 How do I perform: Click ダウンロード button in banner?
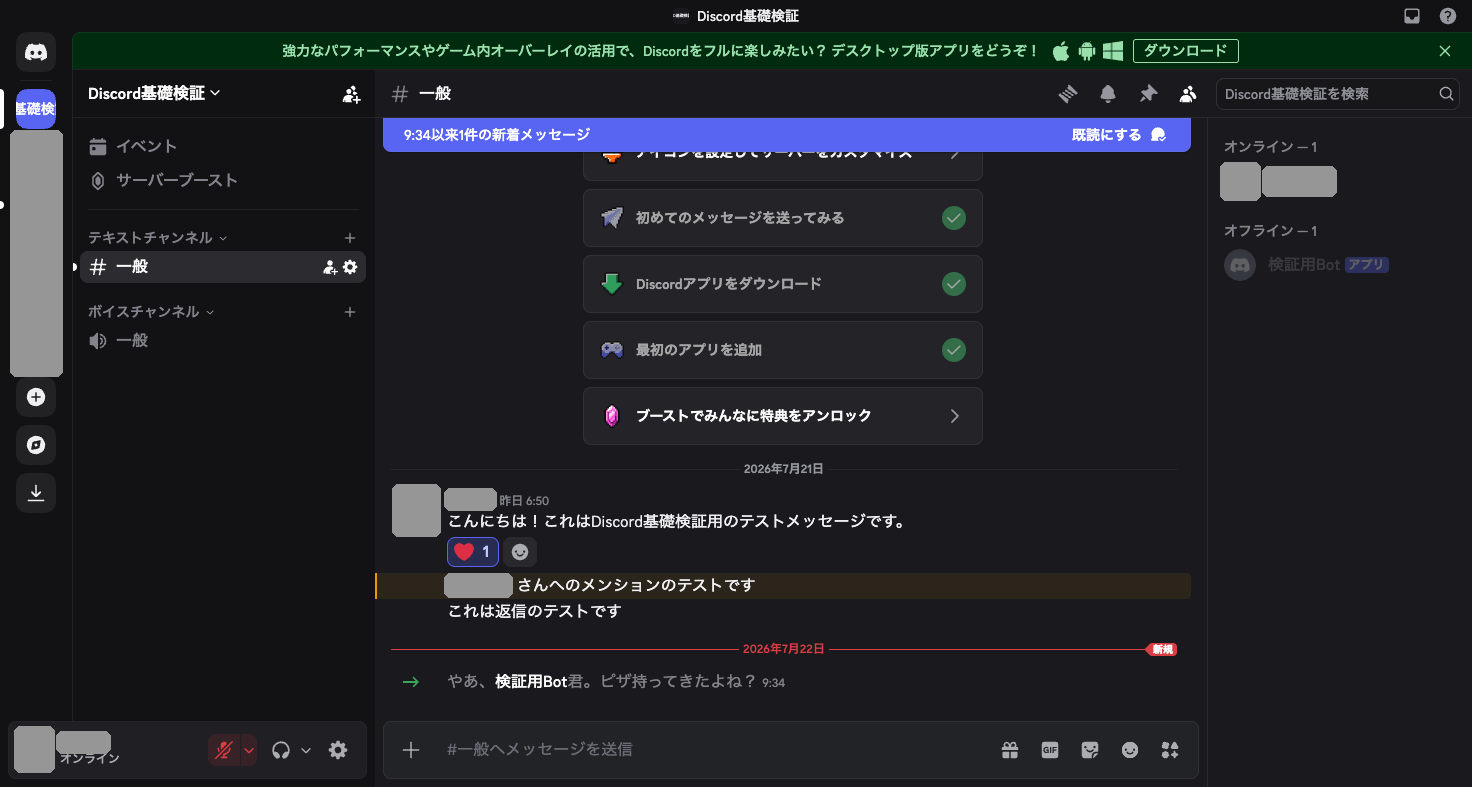(1186, 51)
